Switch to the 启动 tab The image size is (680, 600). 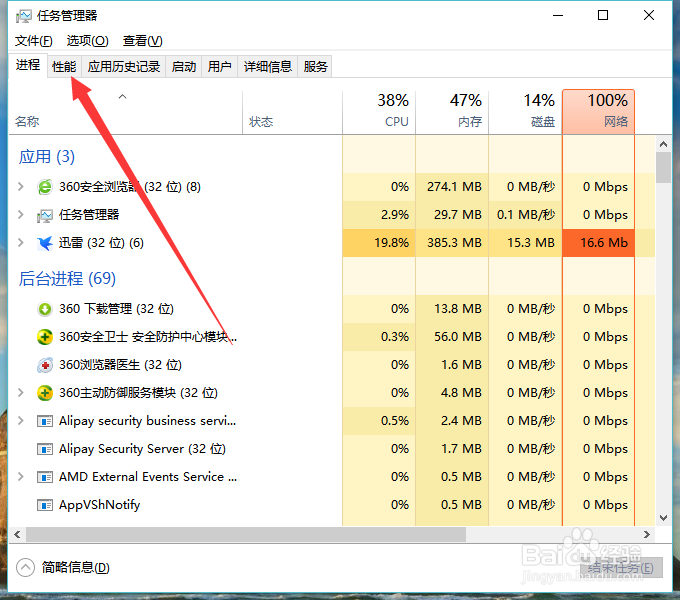[x=183, y=67]
